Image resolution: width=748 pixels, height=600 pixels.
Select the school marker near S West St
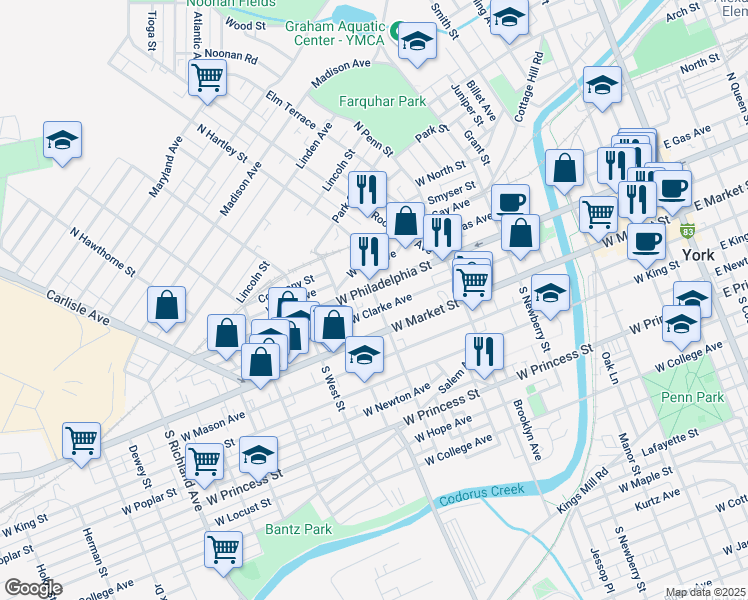tap(364, 356)
